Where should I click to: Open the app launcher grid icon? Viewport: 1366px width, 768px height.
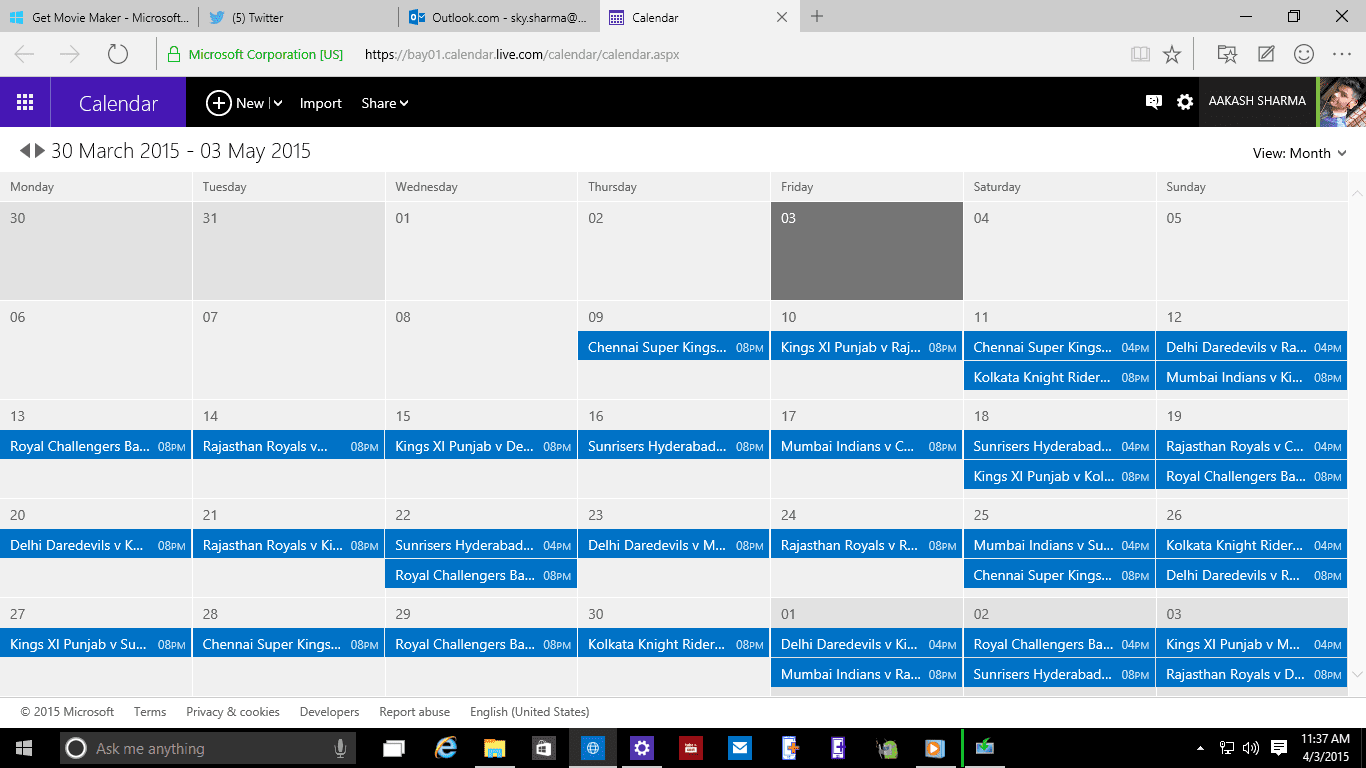point(25,102)
